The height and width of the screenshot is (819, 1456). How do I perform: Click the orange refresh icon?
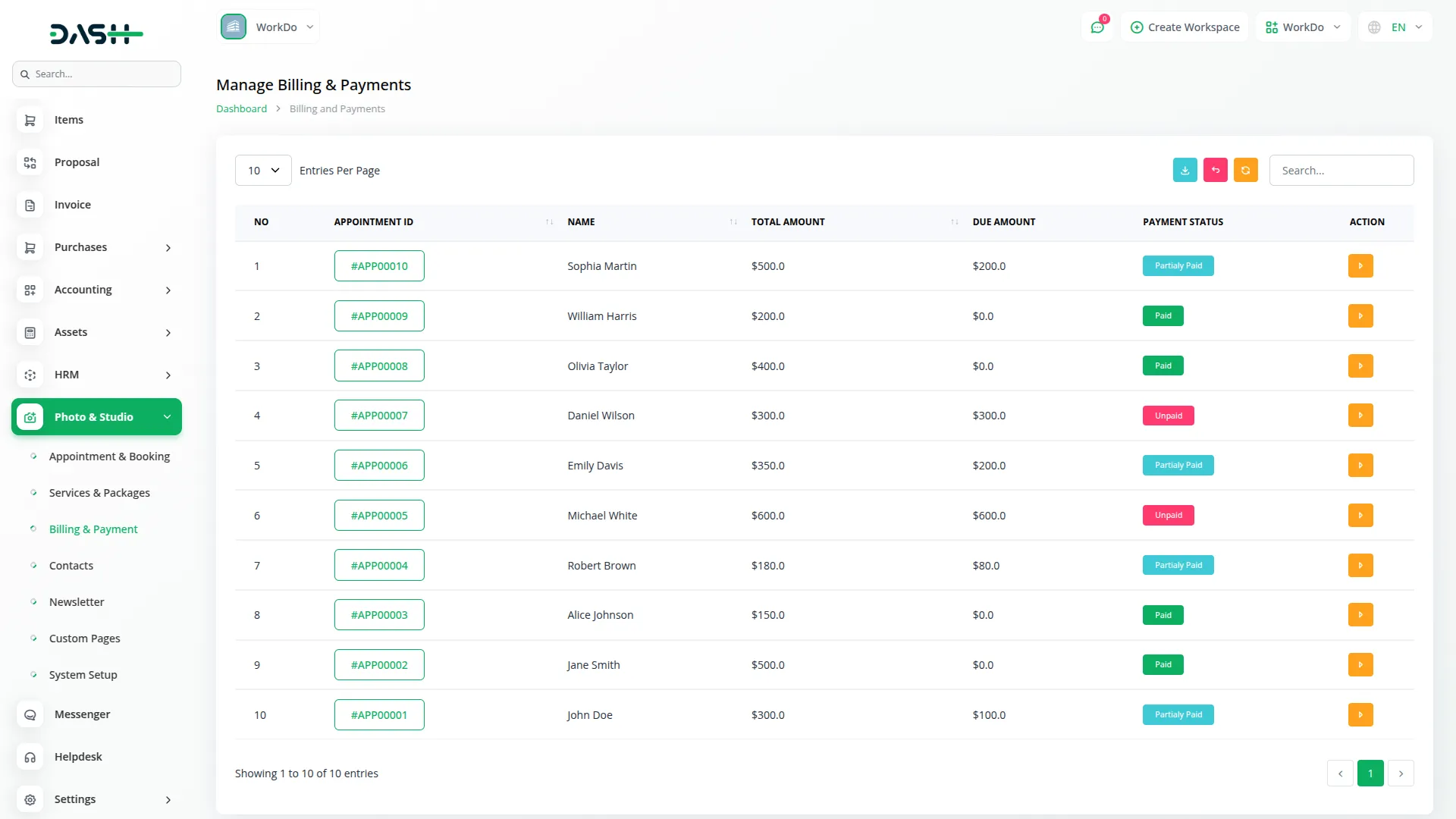(1245, 170)
